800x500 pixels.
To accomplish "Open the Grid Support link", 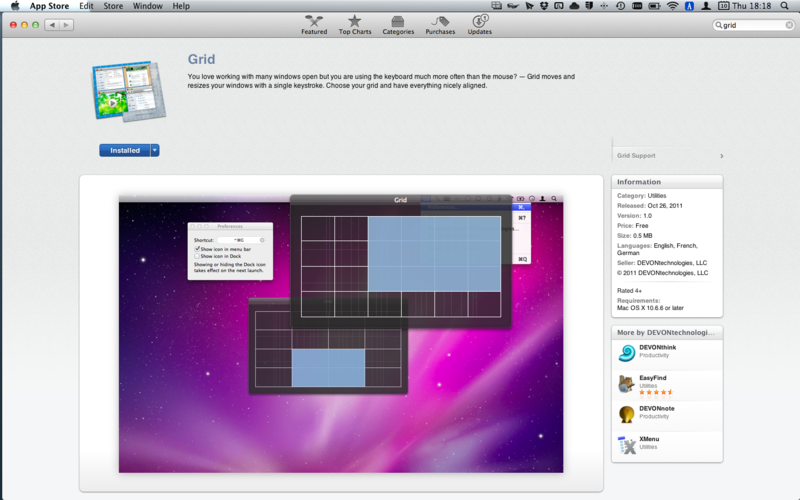I will pos(636,156).
